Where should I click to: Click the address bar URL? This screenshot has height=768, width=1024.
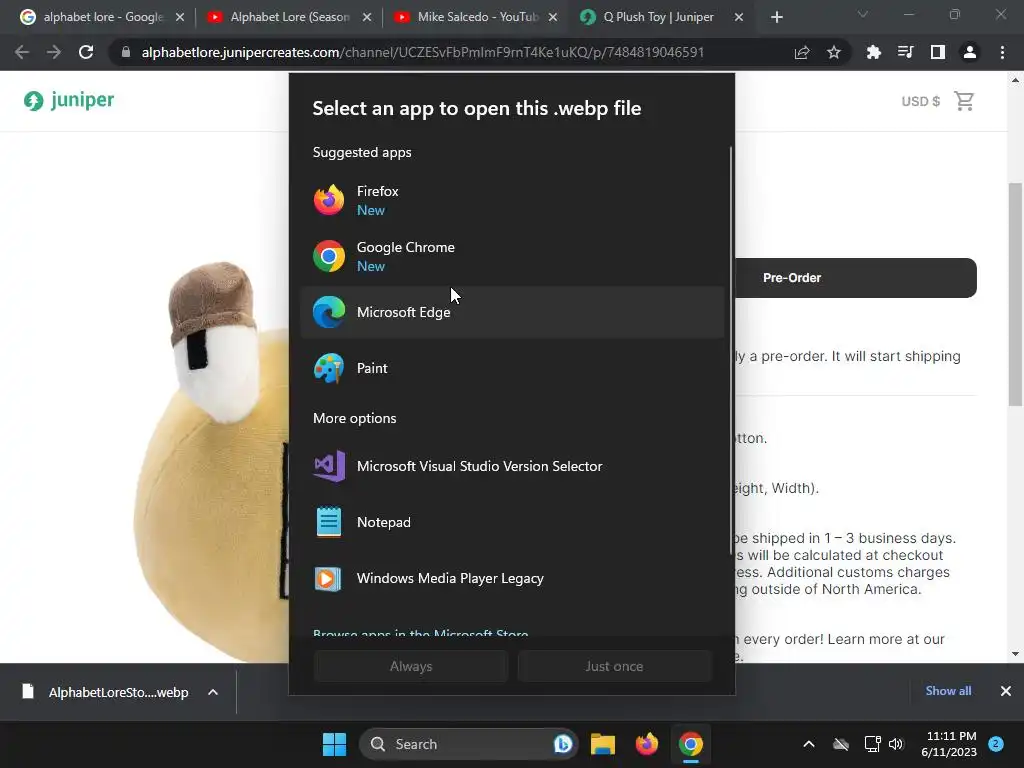point(423,52)
